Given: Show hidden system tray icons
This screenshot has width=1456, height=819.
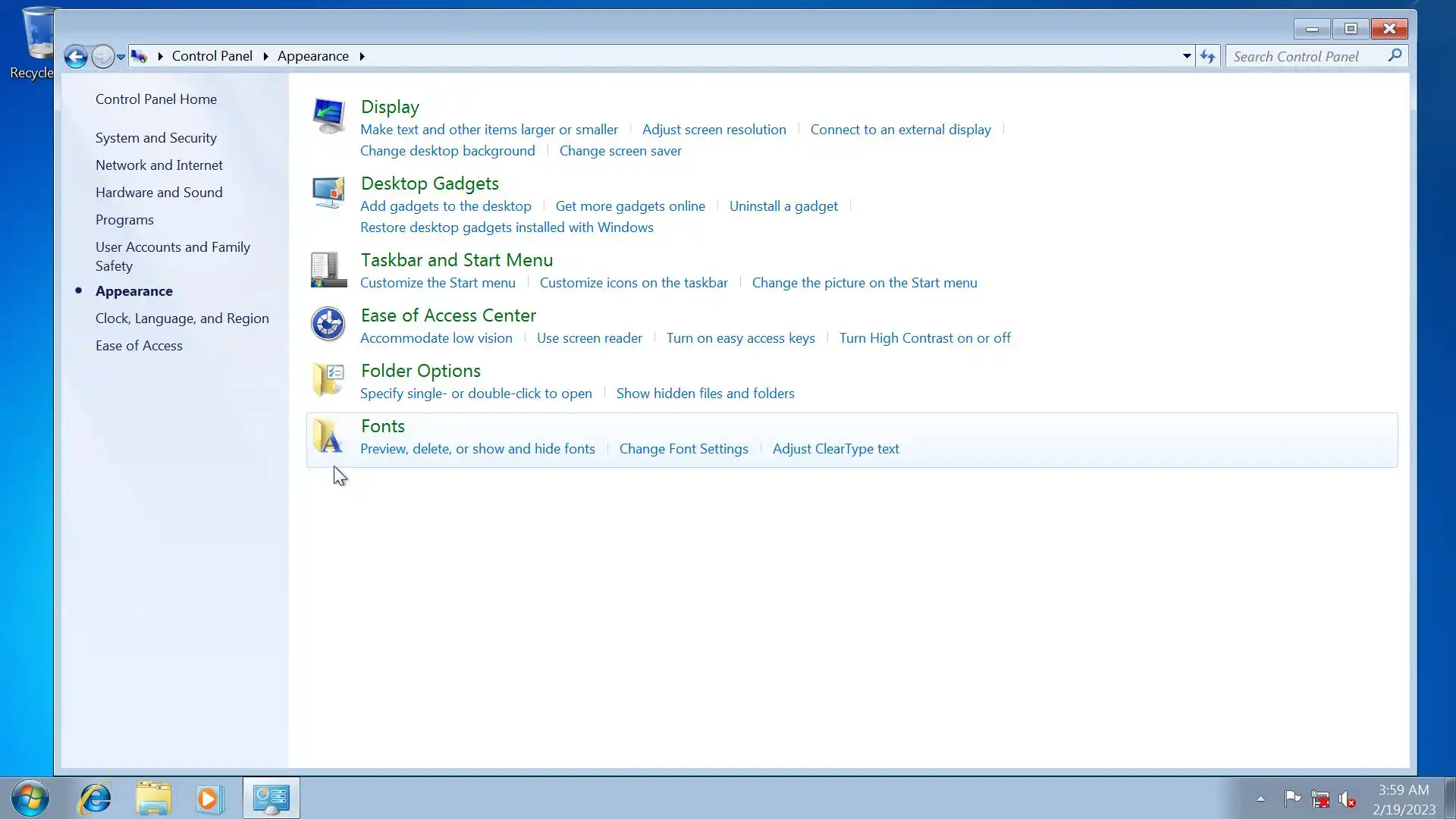Looking at the screenshot, I should (x=1260, y=799).
